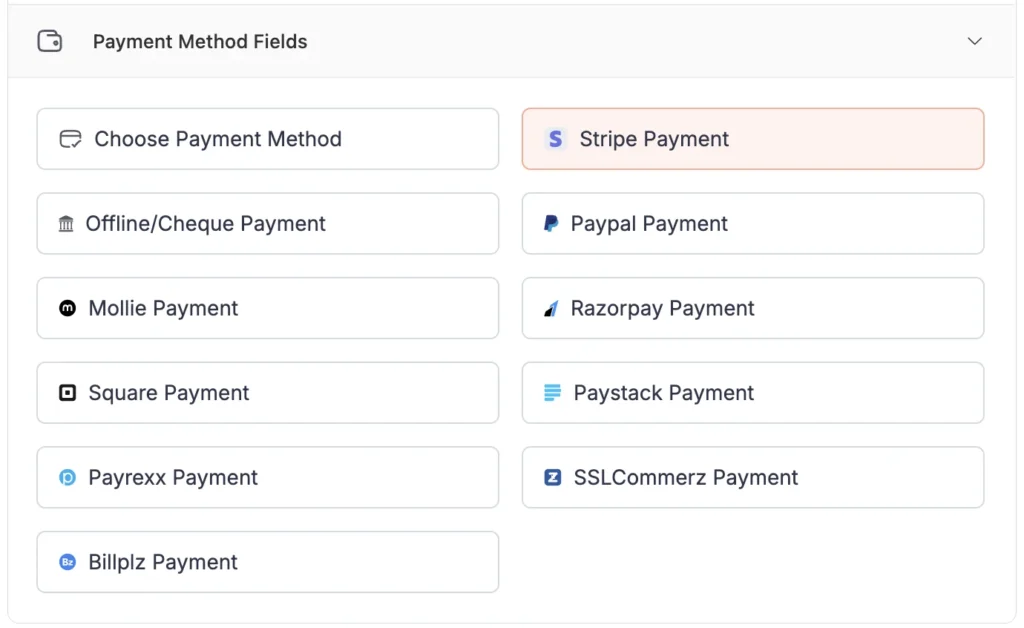Click the Paystack striped logo icon
The height and width of the screenshot is (628, 1024).
[x=552, y=393]
